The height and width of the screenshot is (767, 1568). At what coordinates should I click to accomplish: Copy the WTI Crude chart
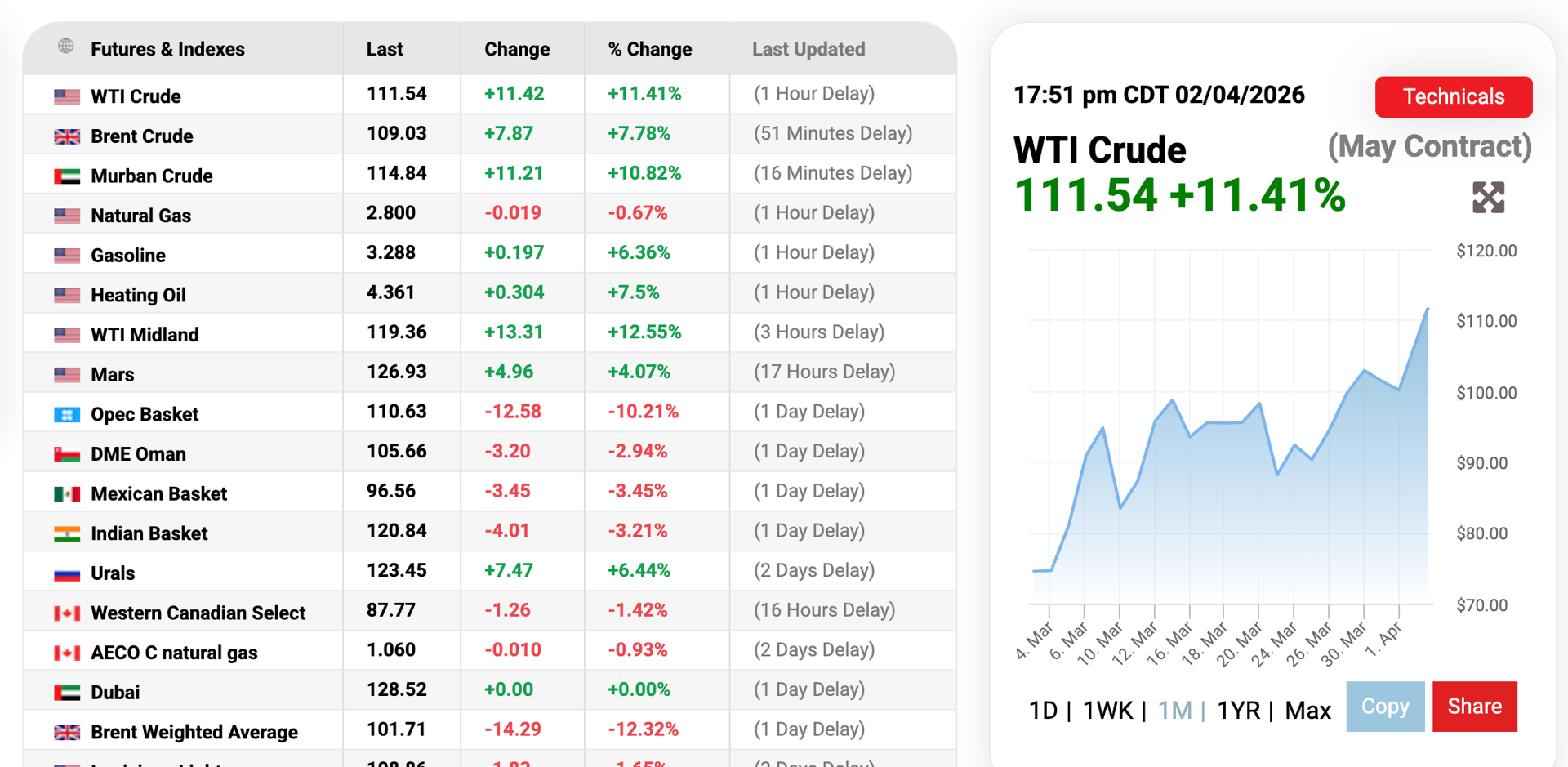tap(1384, 707)
